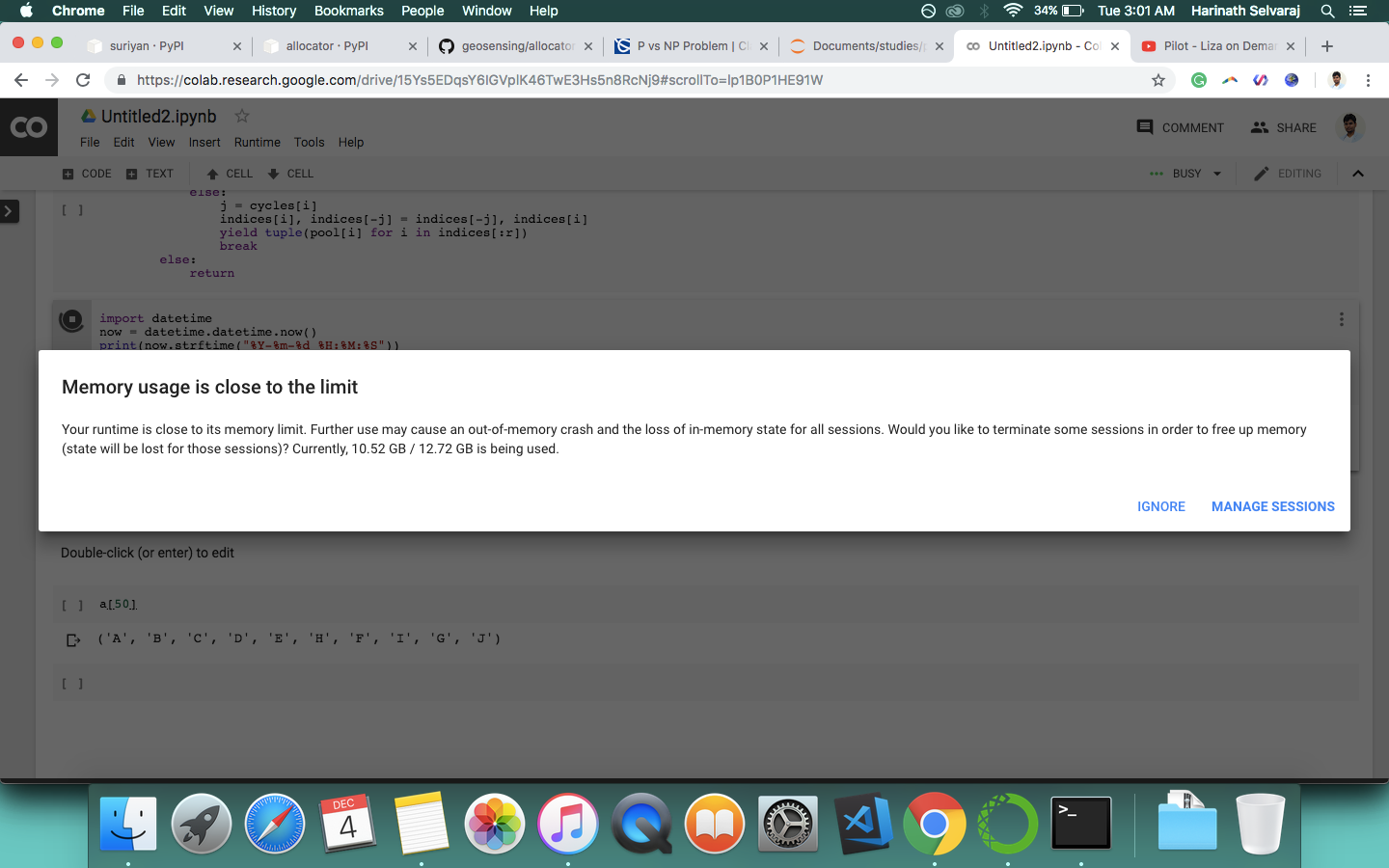
Task: Open the Chrome Bookmarks menu in the menu bar
Action: [x=348, y=11]
